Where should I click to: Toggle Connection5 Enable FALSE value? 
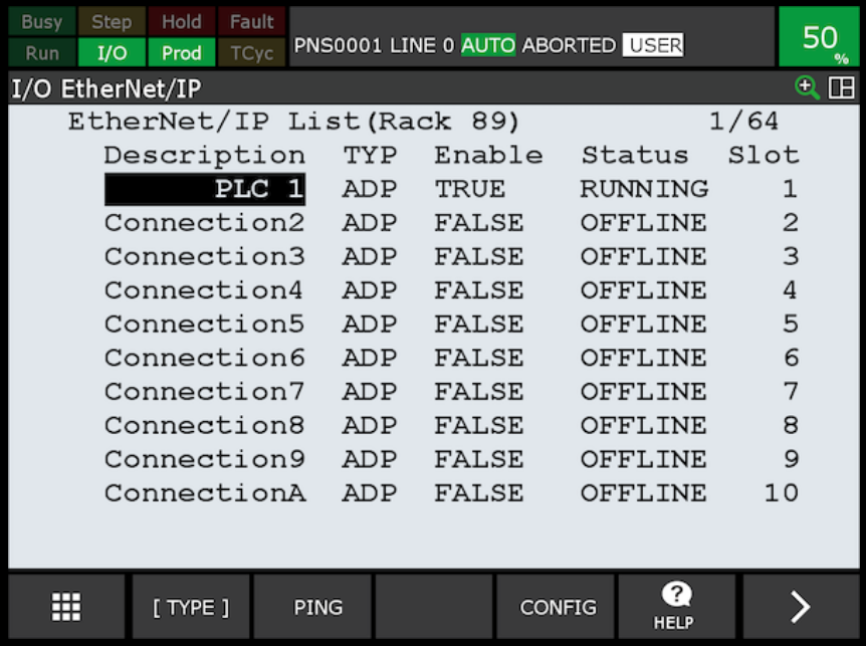click(479, 324)
